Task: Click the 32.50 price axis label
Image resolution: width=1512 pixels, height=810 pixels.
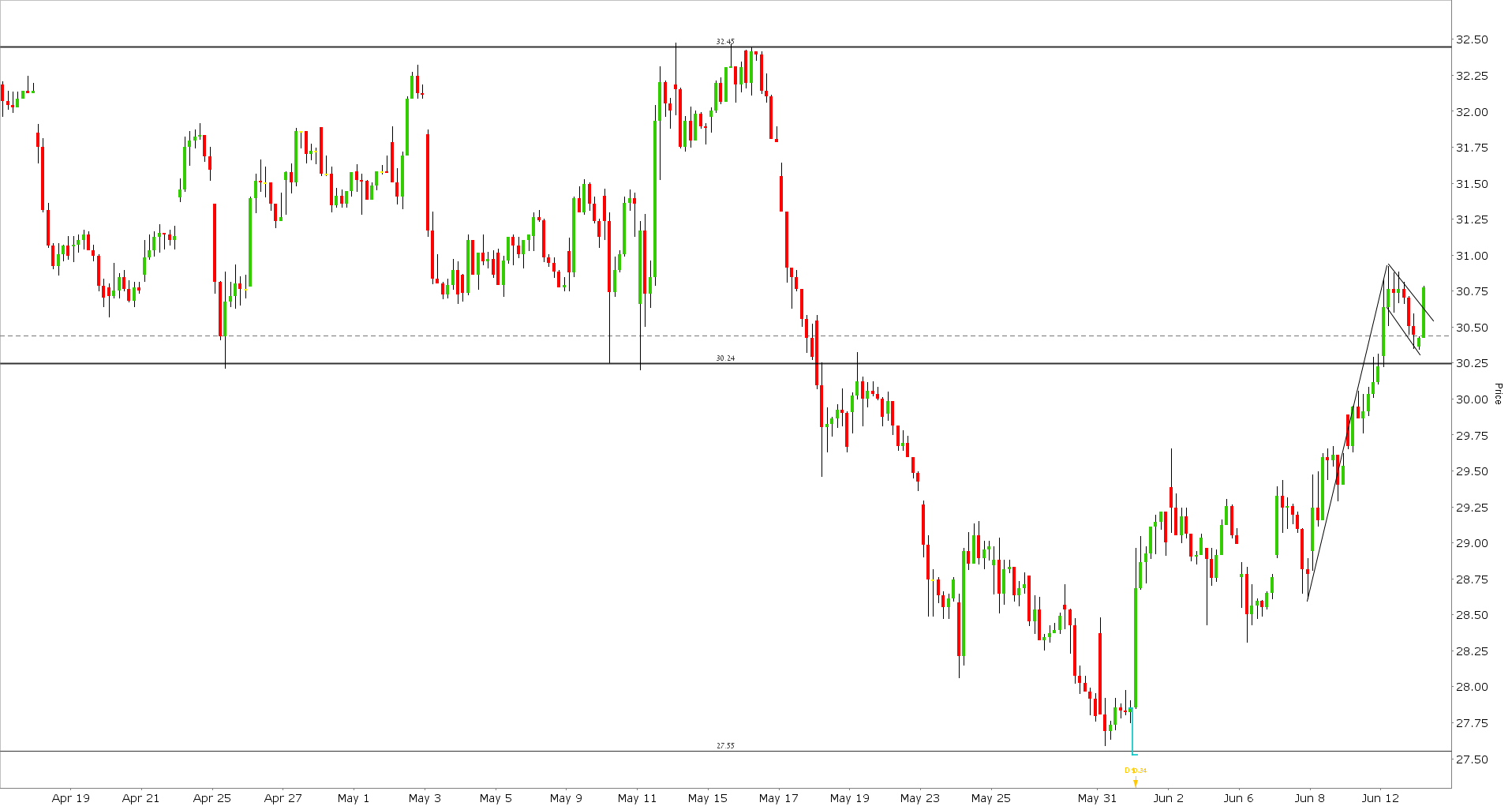Action: (1472, 39)
